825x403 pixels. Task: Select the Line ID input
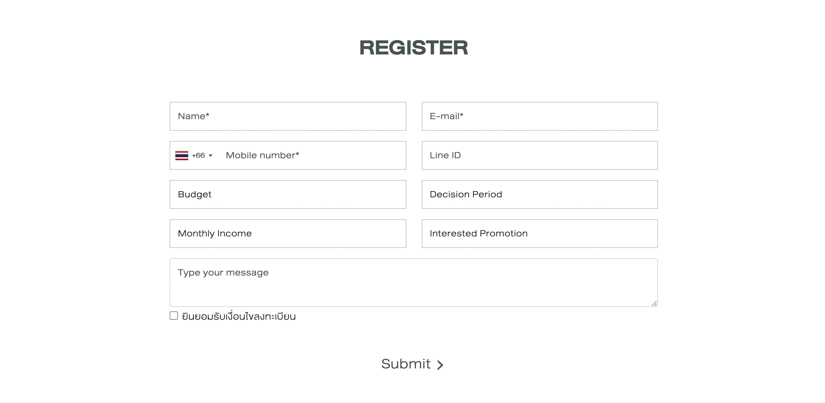tap(539, 155)
